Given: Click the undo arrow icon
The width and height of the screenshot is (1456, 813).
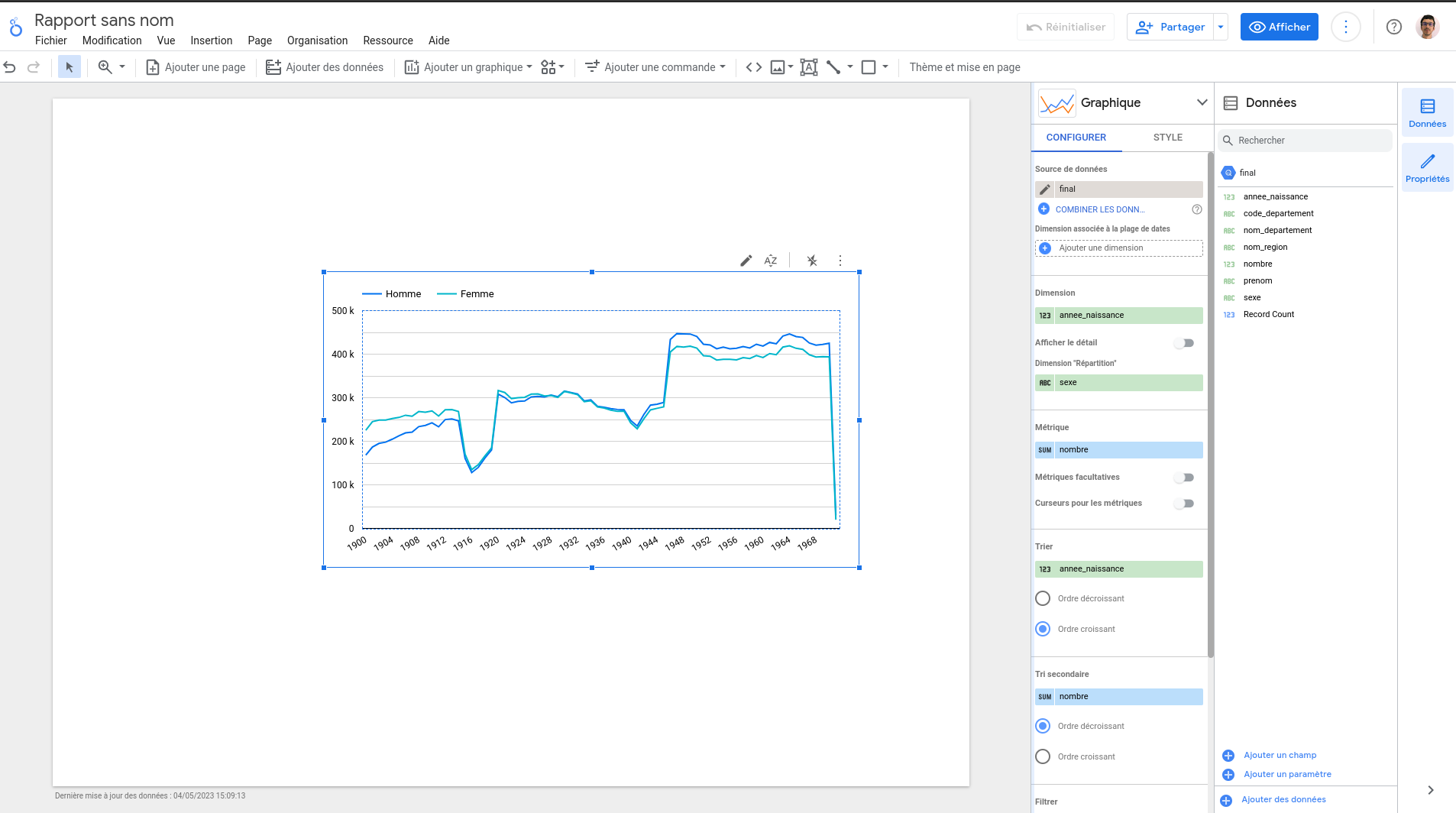Looking at the screenshot, I should point(10,67).
